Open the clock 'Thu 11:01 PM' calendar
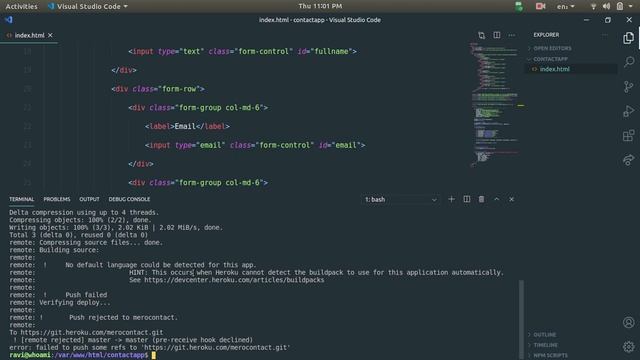This screenshot has width=640, height=360. point(320,6)
